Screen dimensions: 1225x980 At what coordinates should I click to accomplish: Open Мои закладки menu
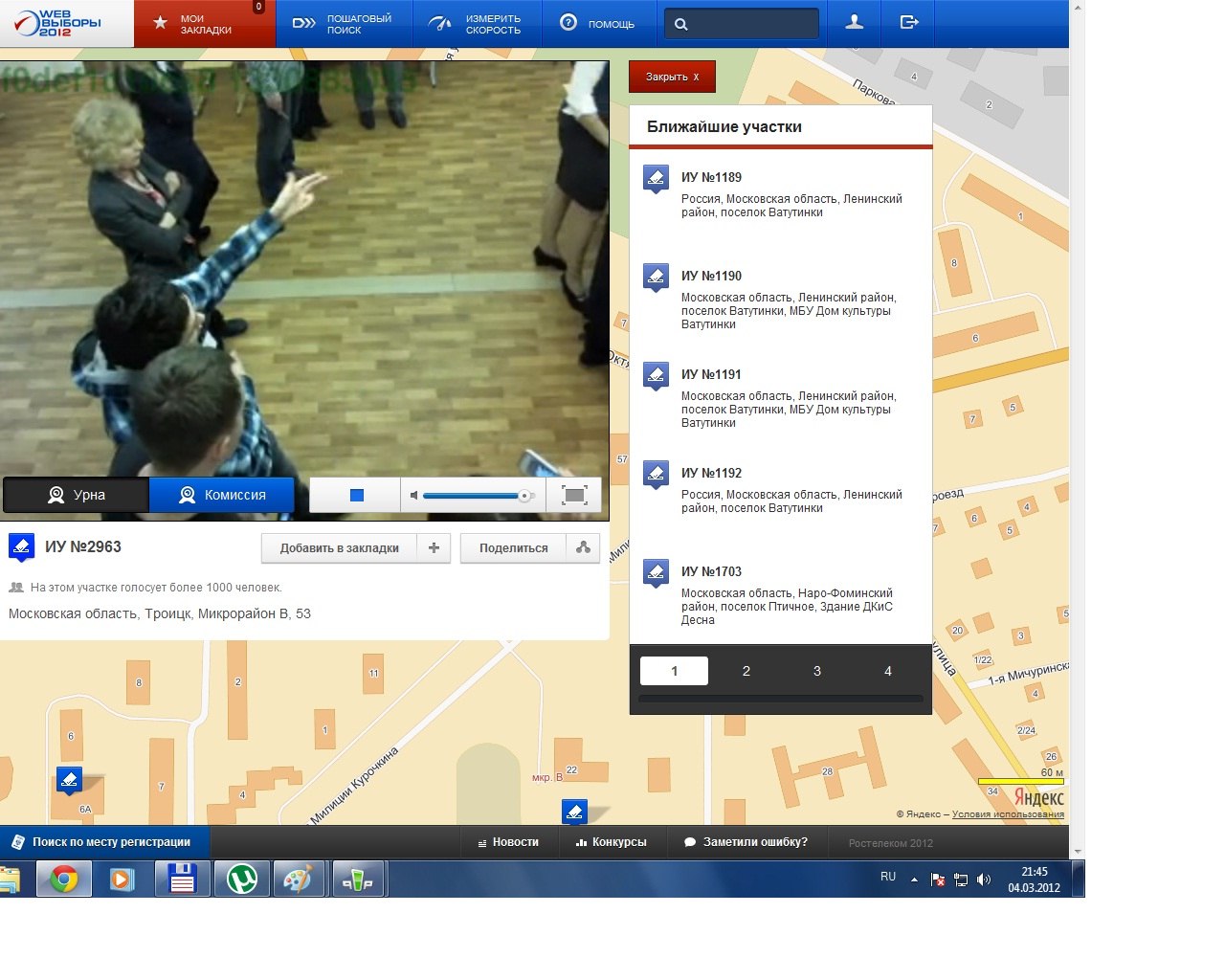click(x=205, y=24)
